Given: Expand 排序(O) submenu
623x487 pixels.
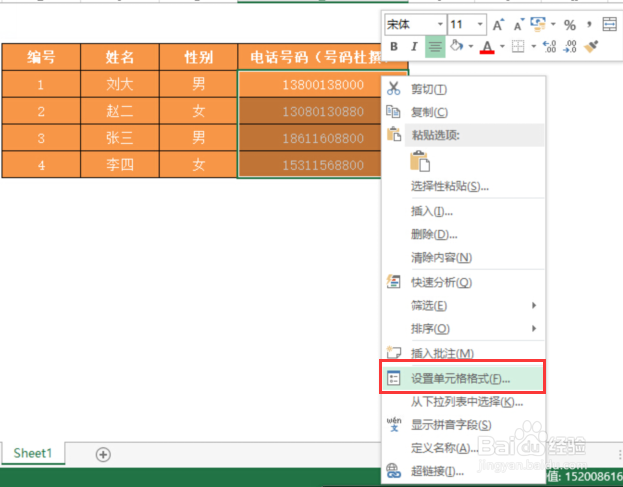Looking at the screenshot, I should [x=463, y=329].
